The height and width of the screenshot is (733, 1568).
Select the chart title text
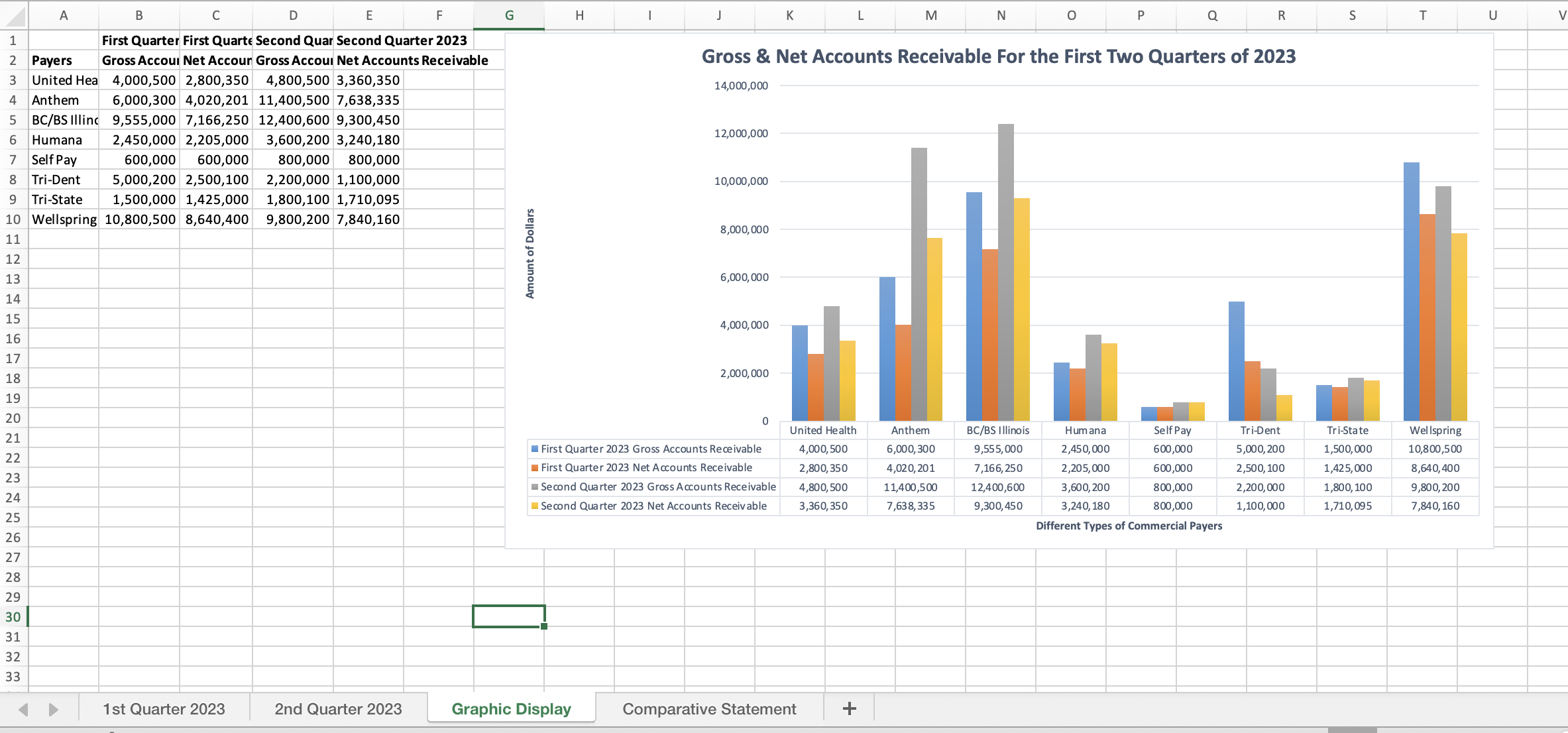(x=998, y=56)
